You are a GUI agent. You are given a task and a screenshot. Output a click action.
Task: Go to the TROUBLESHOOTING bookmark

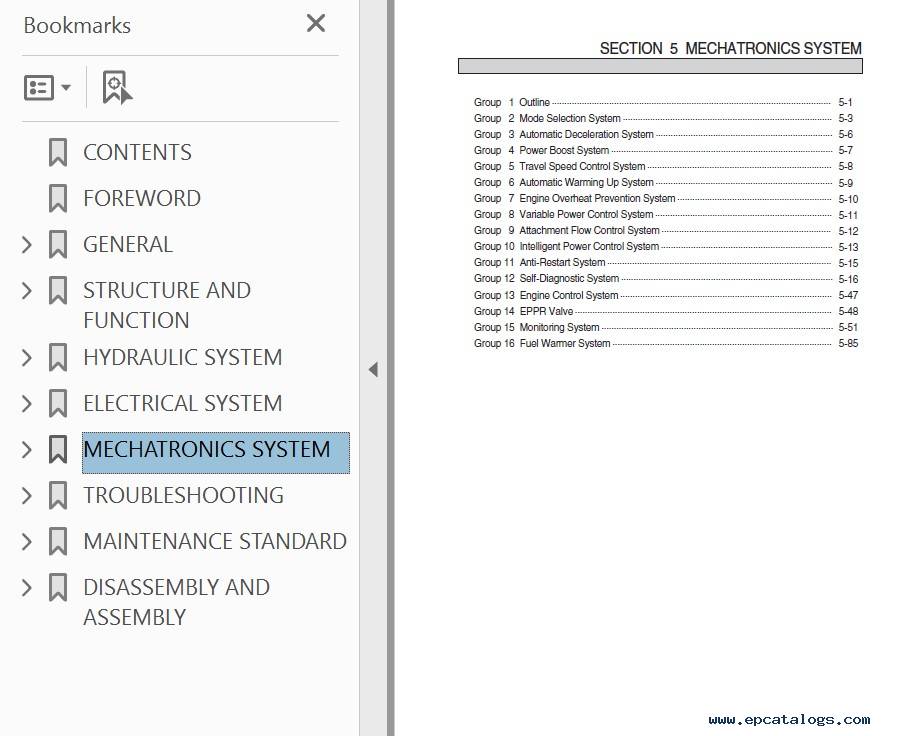pyautogui.click(x=183, y=495)
